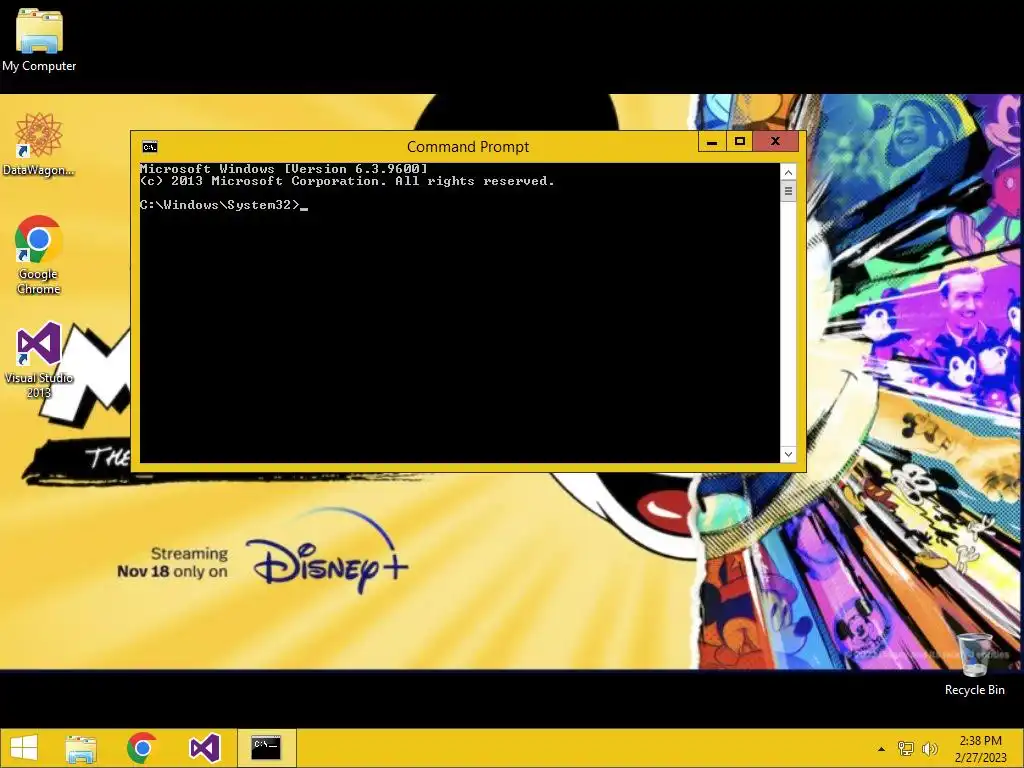
Task: Select the DataWagon desktop shortcut
Action: point(39,144)
